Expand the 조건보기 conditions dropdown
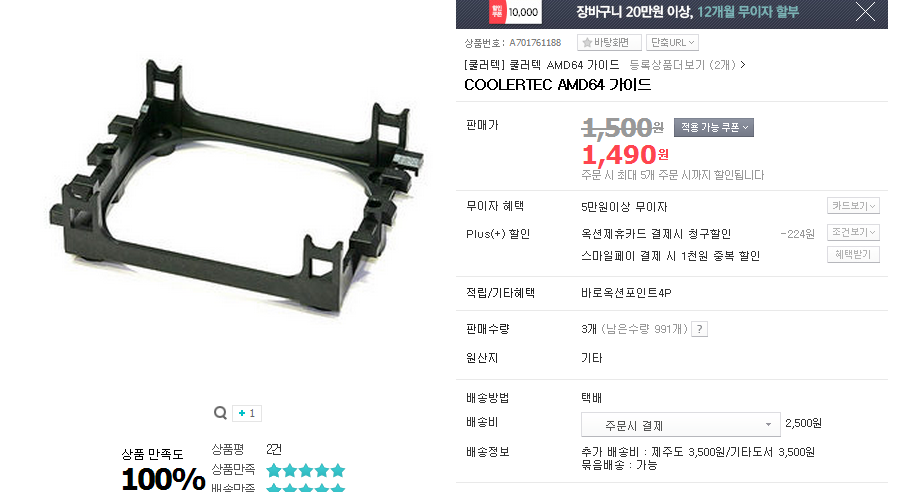Image resolution: width=900 pixels, height=492 pixels. (853, 232)
